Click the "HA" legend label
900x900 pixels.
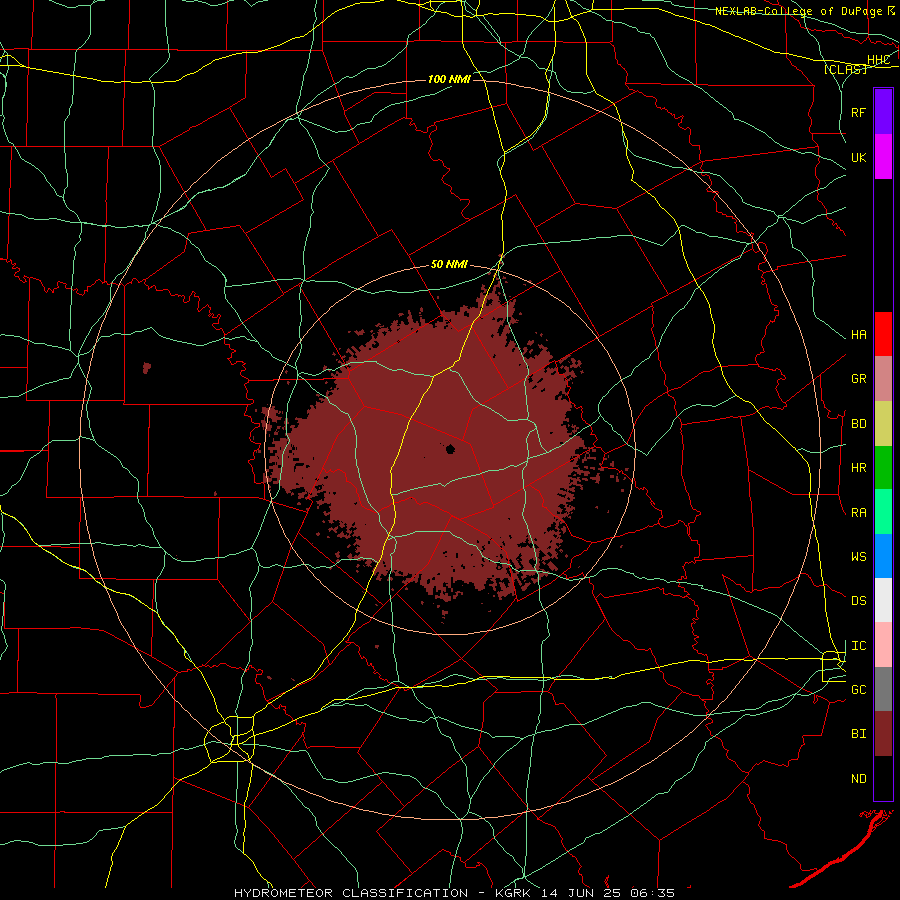(x=858, y=335)
